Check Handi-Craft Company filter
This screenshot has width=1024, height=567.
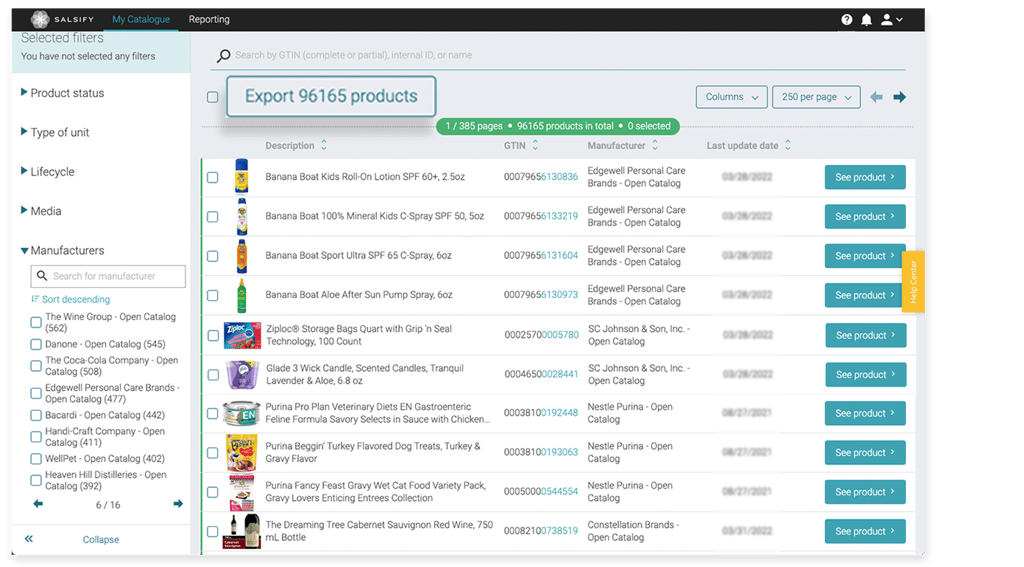pos(36,437)
